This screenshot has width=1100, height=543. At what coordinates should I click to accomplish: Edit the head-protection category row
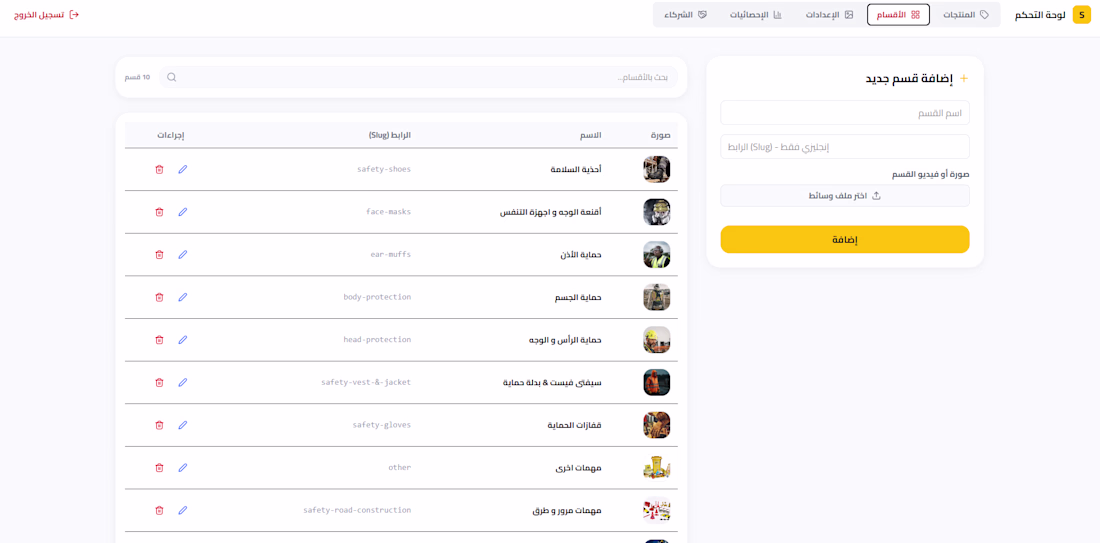[183, 340]
